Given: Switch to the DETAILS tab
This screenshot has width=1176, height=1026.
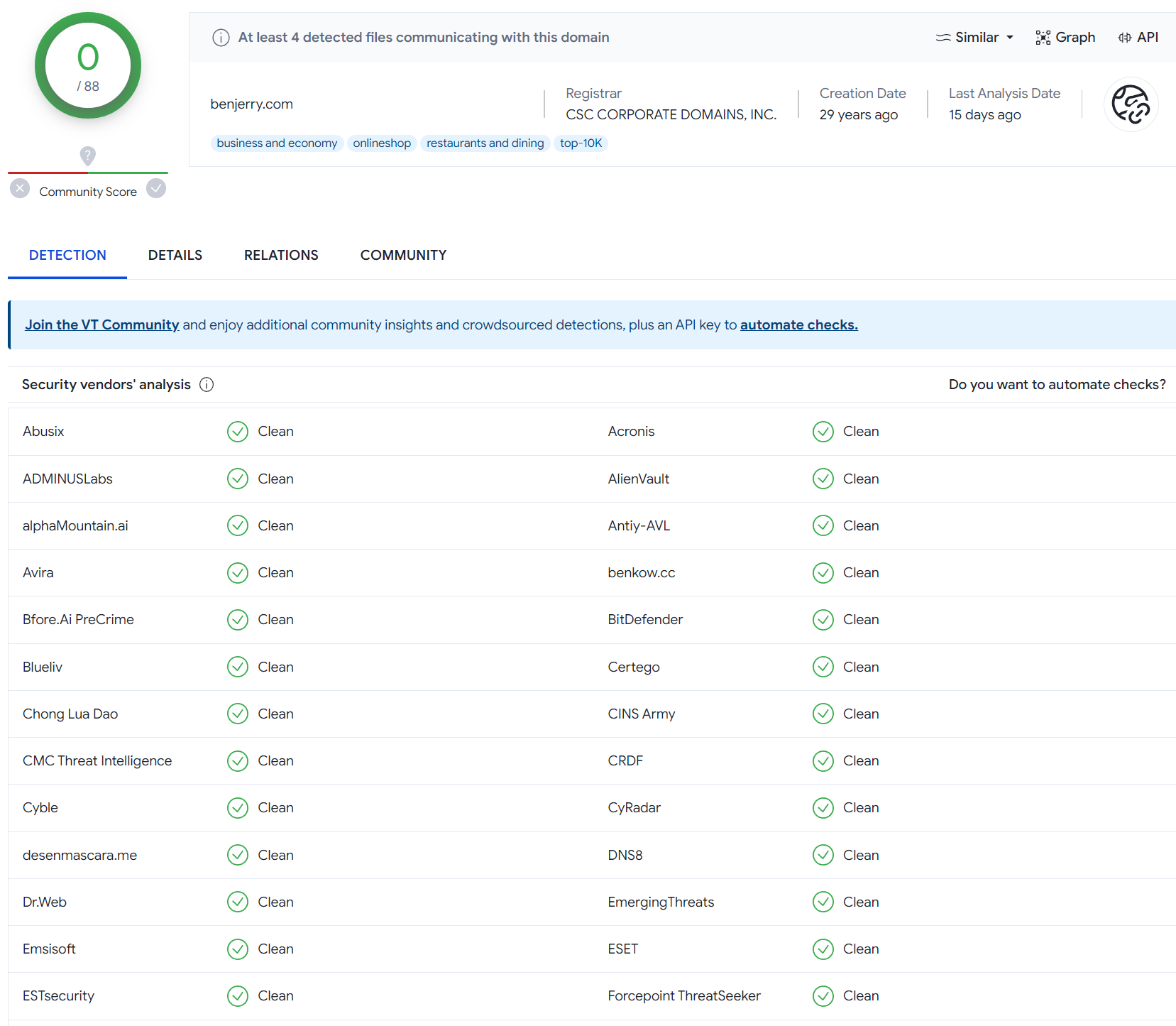Looking at the screenshot, I should [175, 255].
